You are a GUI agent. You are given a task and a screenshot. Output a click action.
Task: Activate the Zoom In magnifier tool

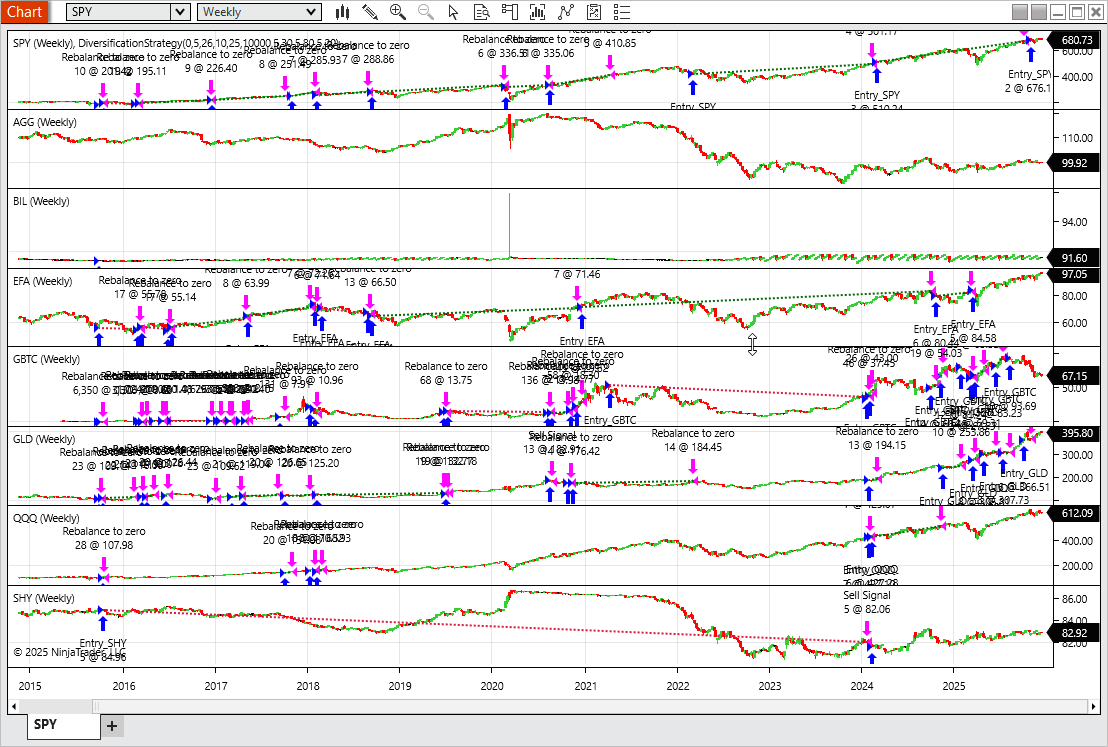click(x=398, y=12)
